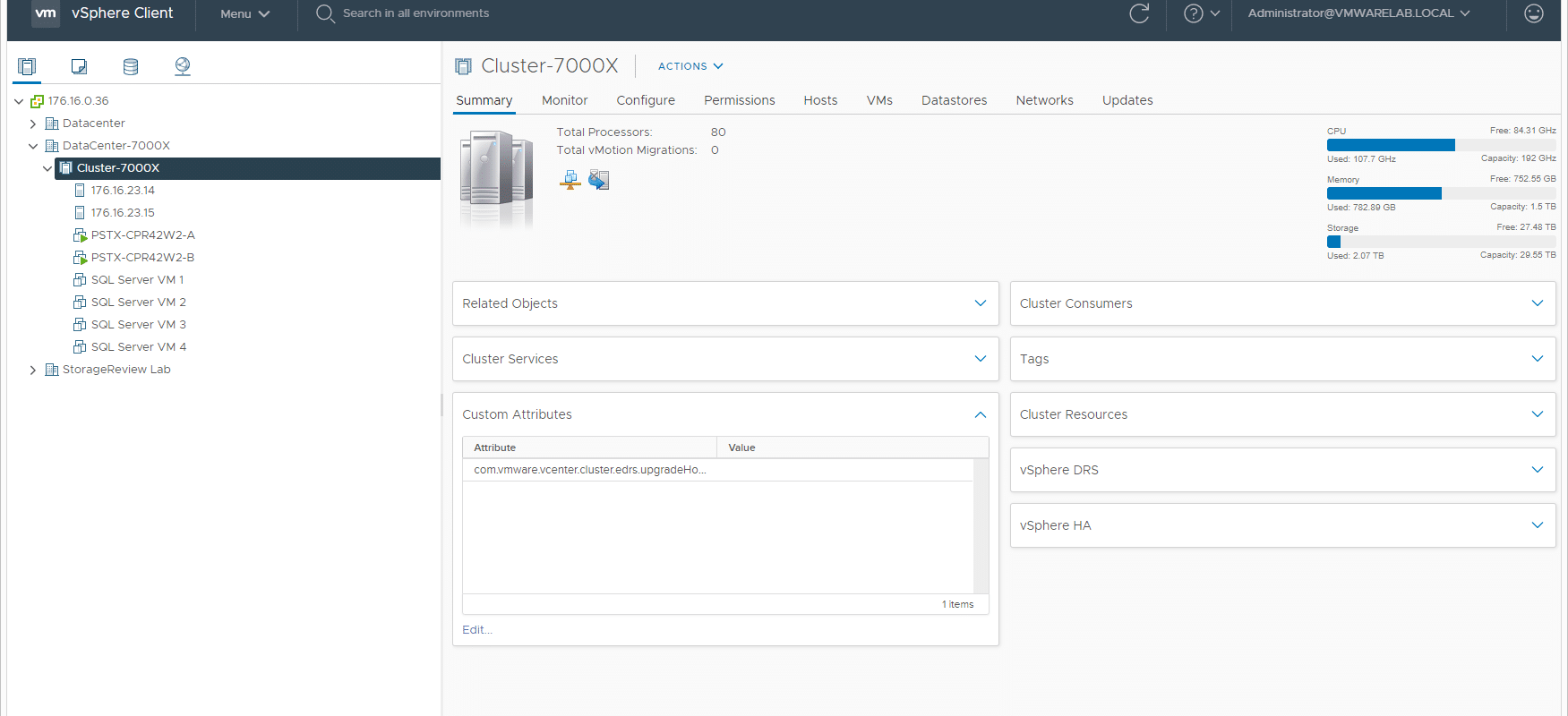This screenshot has width=1568, height=716.
Task: Click the CPU usage bar
Action: pyautogui.click(x=1441, y=145)
